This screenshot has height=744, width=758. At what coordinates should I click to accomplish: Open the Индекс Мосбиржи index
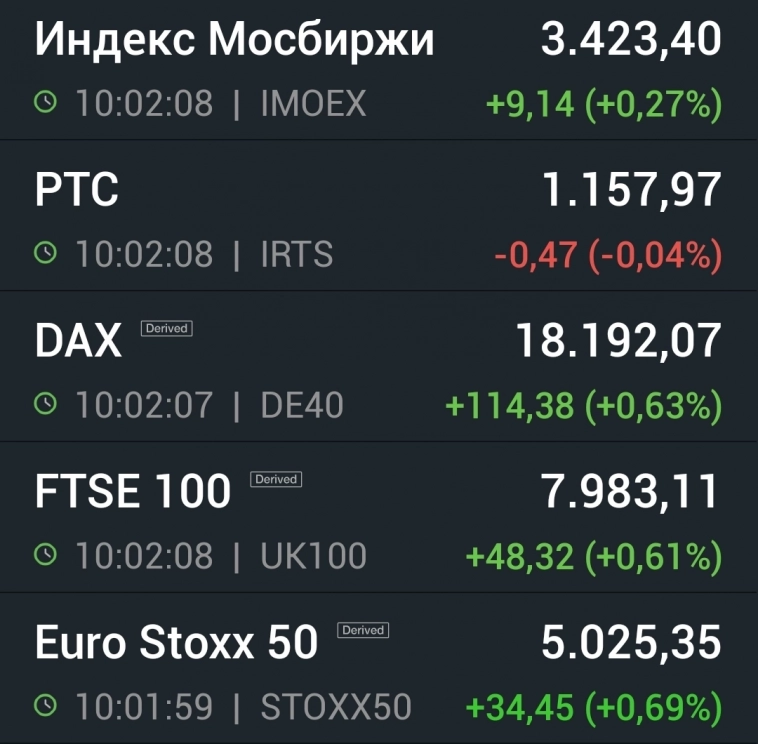[235, 40]
